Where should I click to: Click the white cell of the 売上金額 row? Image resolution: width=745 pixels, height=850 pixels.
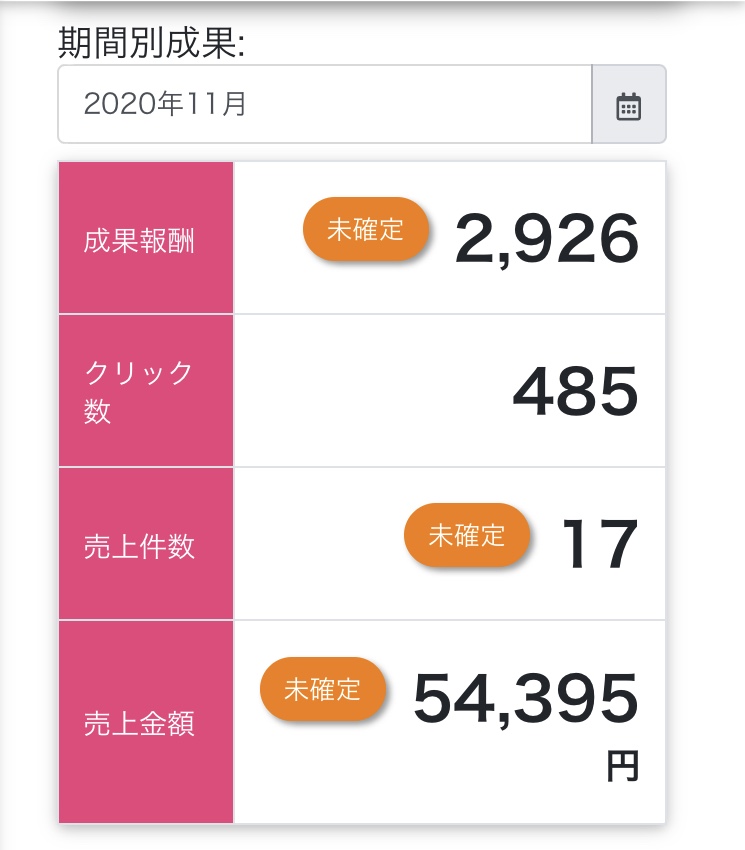click(449, 722)
